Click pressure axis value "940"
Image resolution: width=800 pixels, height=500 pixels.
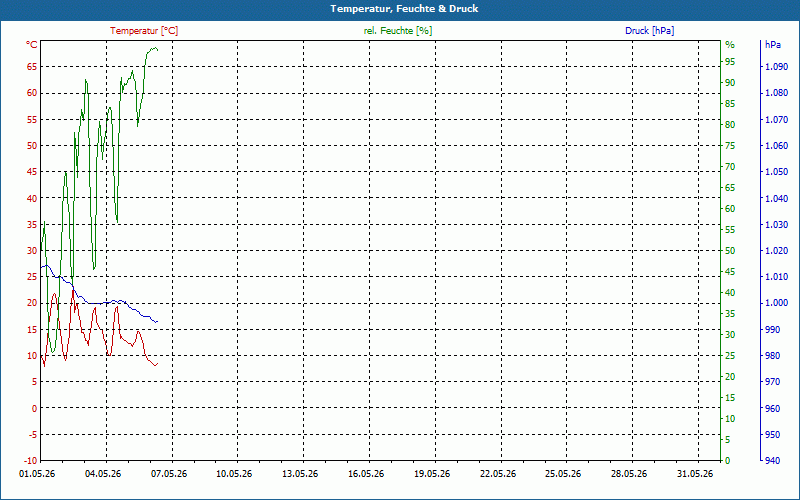(x=772, y=461)
